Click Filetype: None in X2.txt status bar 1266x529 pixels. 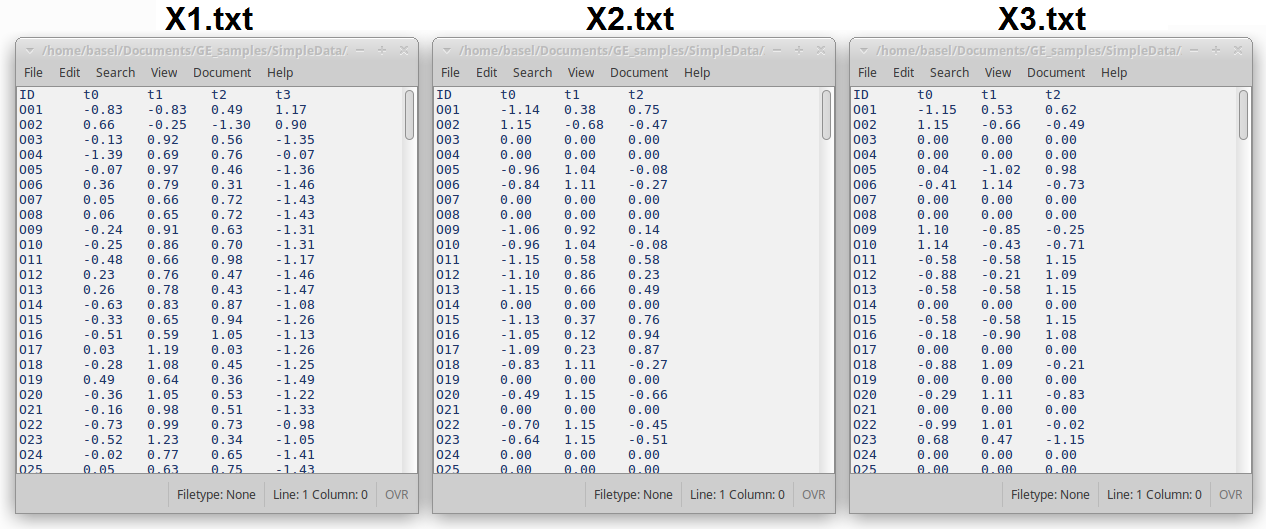633,494
